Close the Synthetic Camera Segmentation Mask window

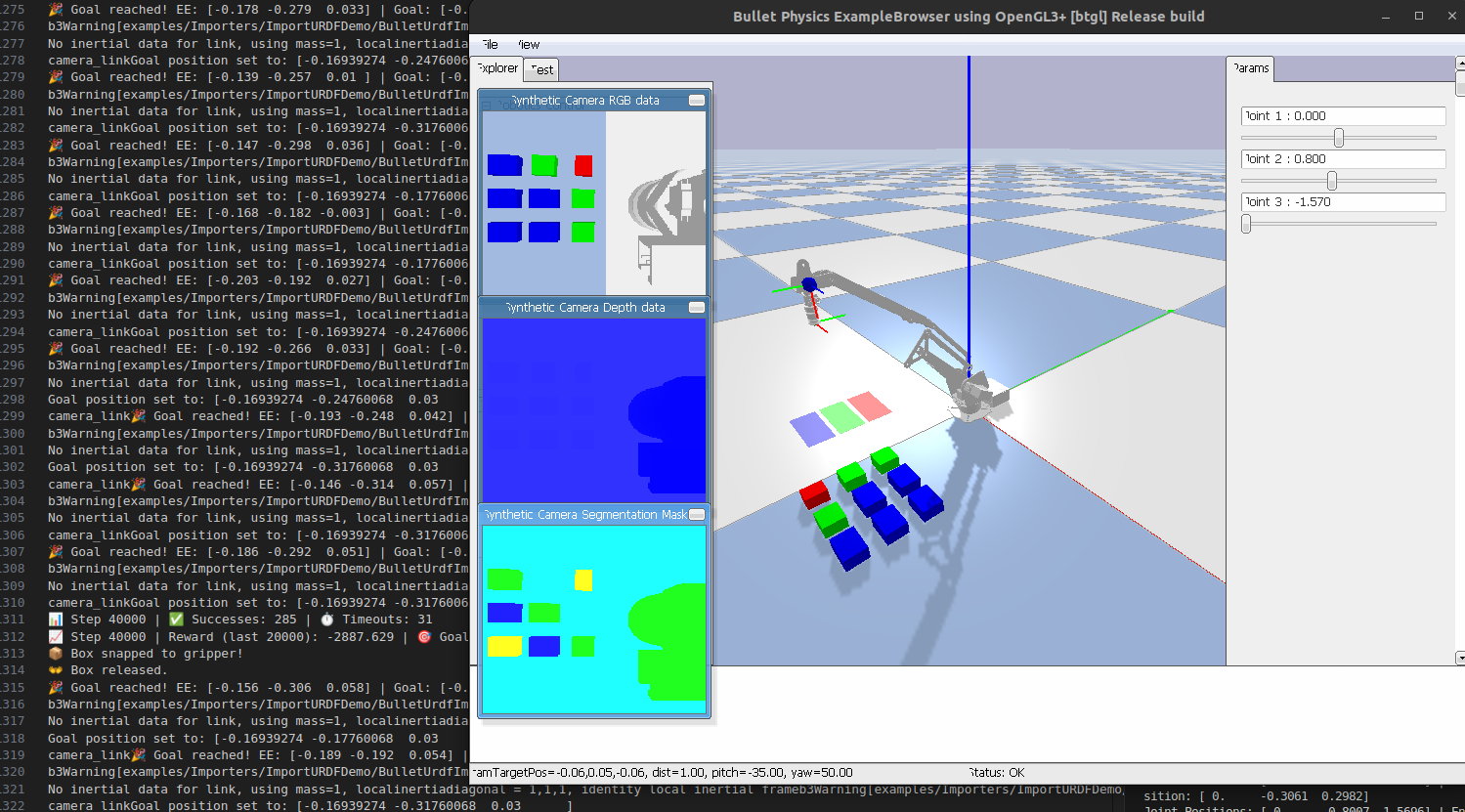point(697,515)
